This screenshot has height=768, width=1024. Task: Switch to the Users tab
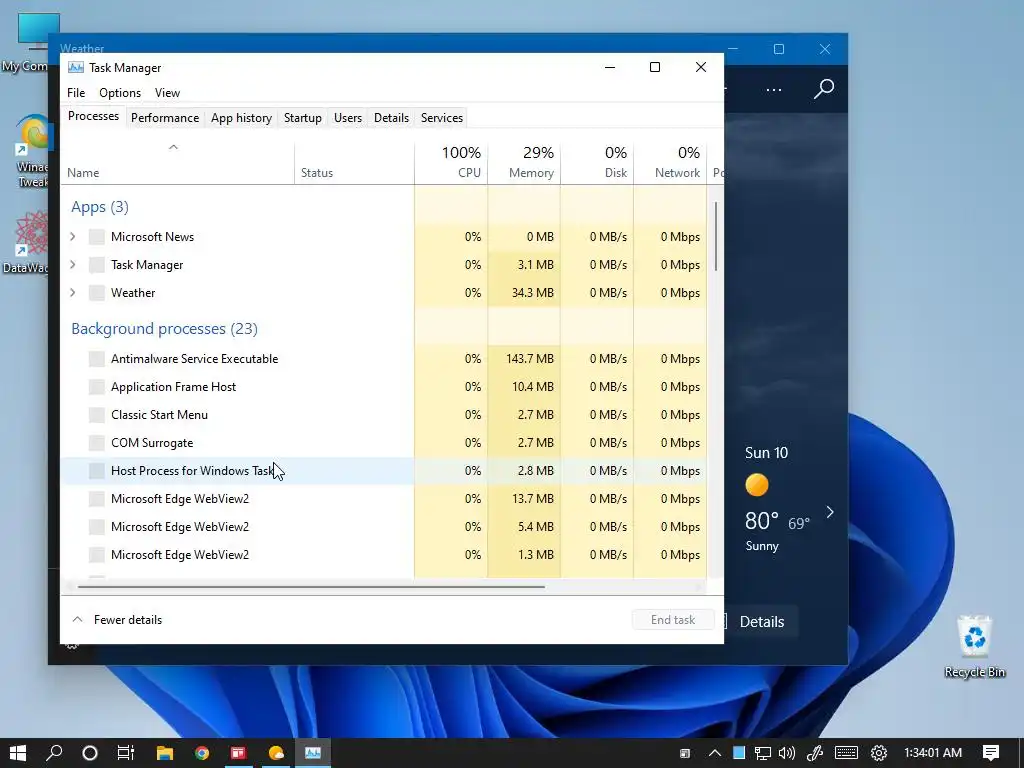coord(347,118)
